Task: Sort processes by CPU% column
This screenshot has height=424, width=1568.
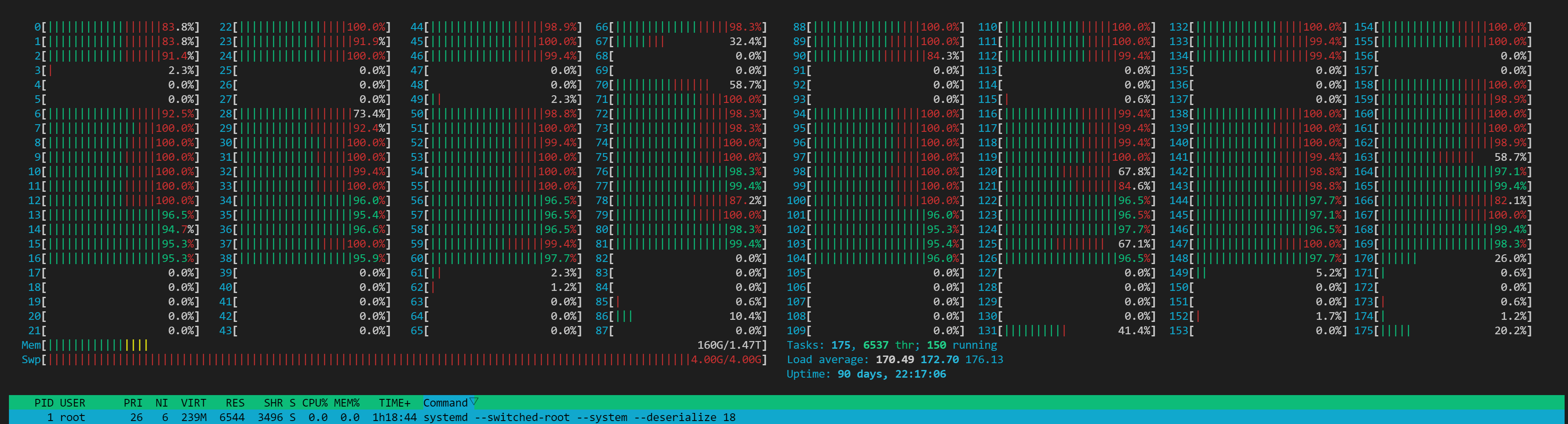Action: coord(315,403)
